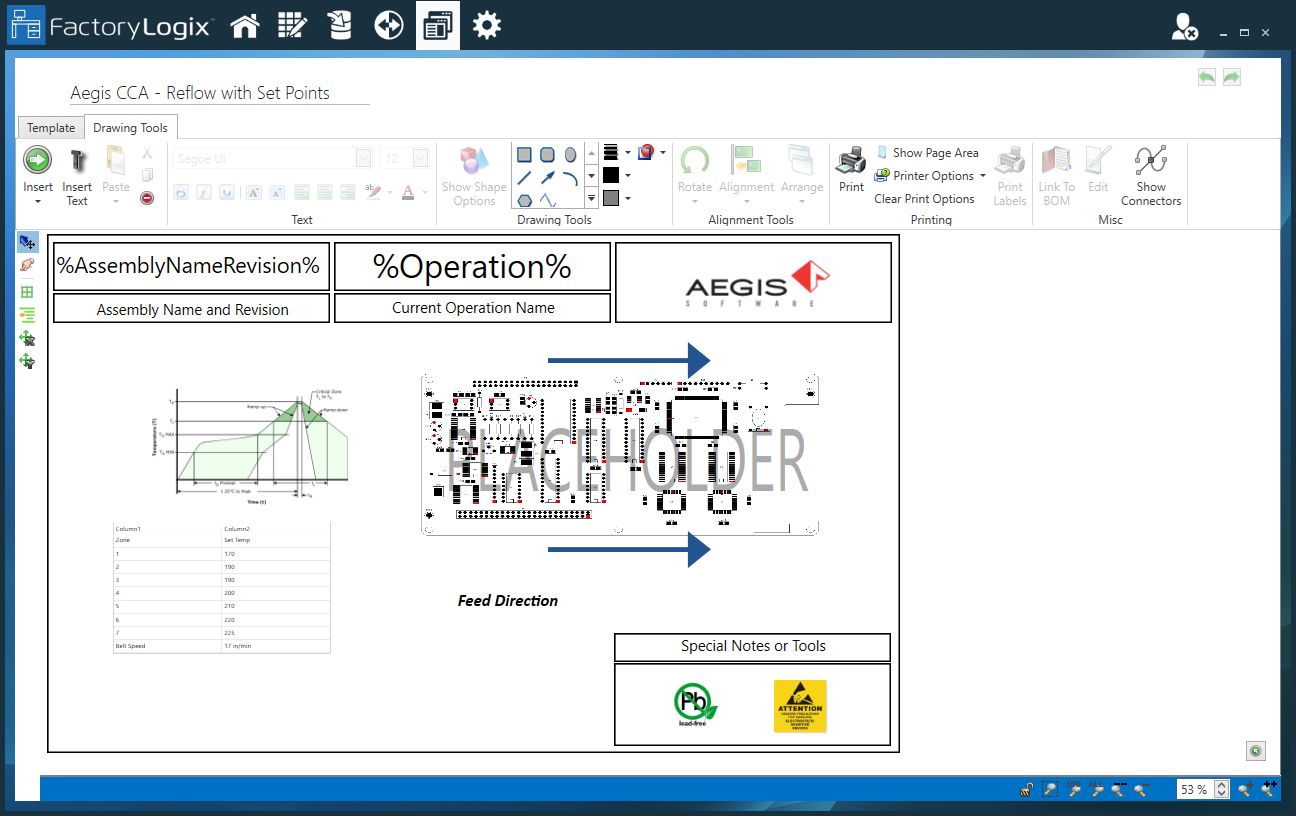
Task: Select the Ellipse drawing tool
Action: (568, 153)
